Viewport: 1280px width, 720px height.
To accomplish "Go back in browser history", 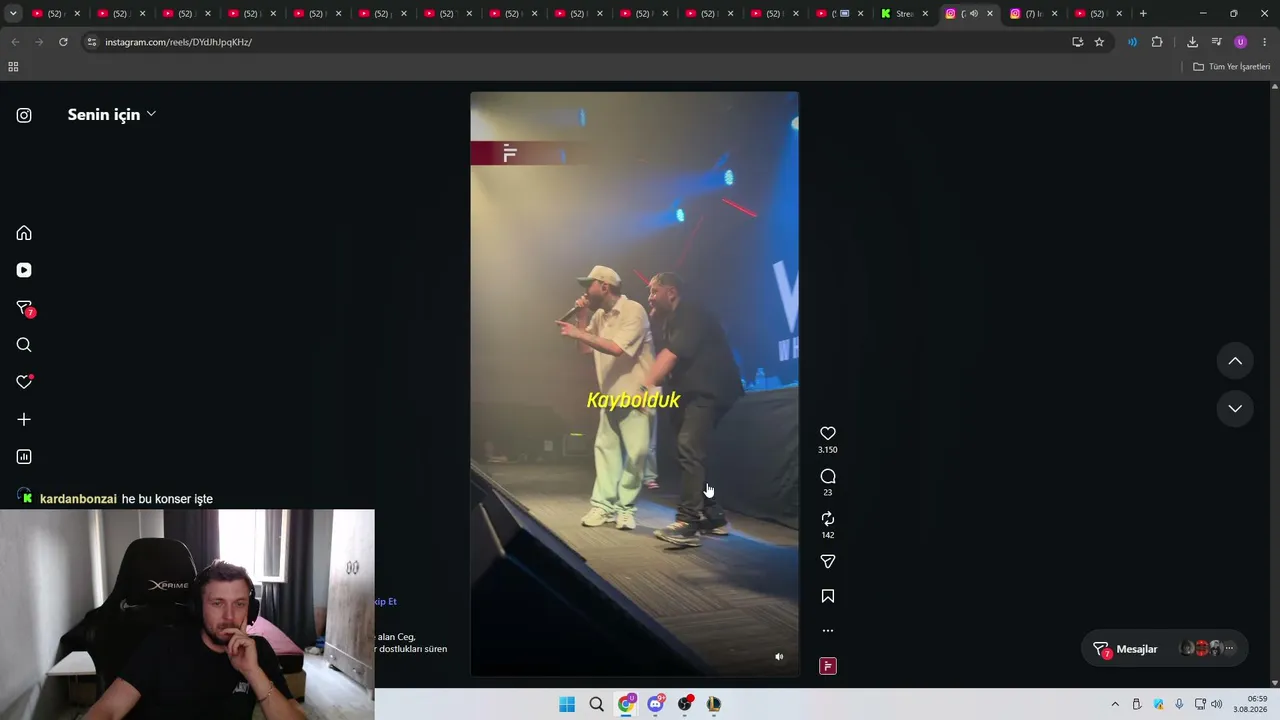I will [x=15, y=42].
